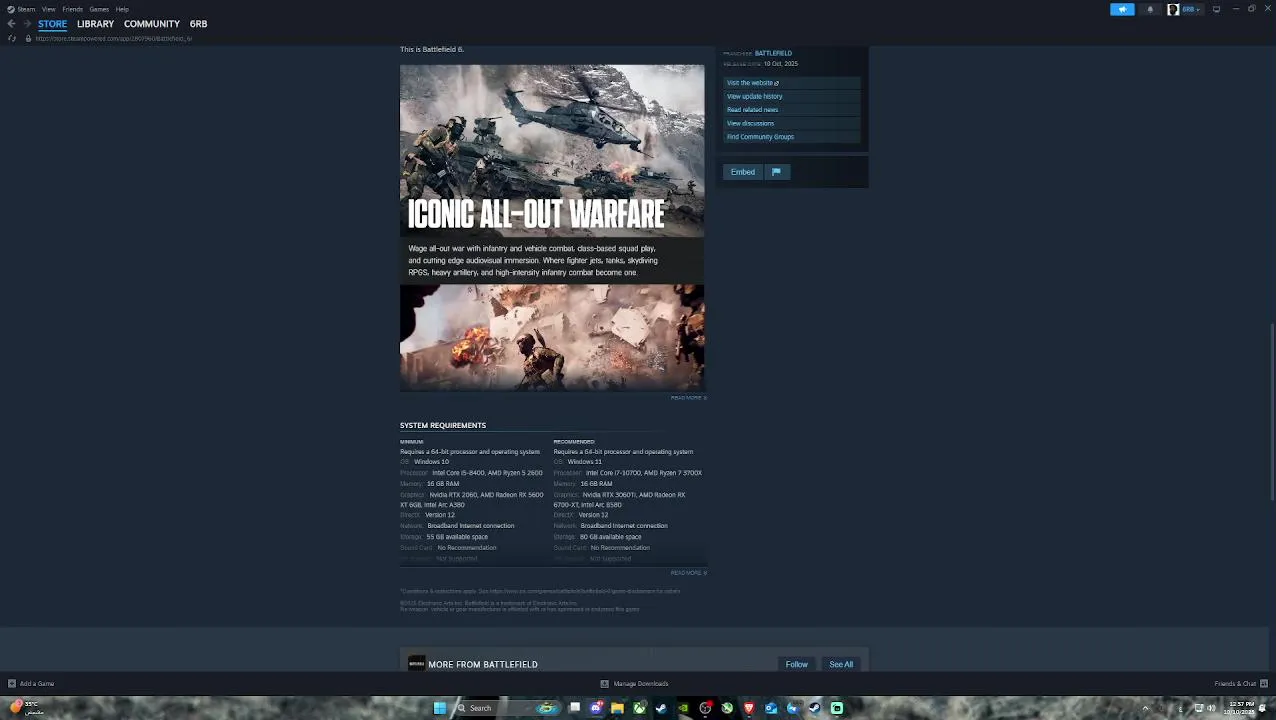The image size is (1276, 720).
Task: Open the Help menu
Action: click(122, 9)
